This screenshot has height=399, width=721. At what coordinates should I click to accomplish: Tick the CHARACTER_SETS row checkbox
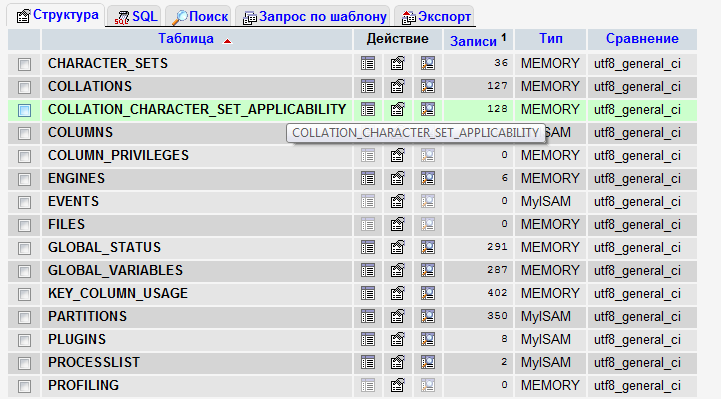click(24, 64)
